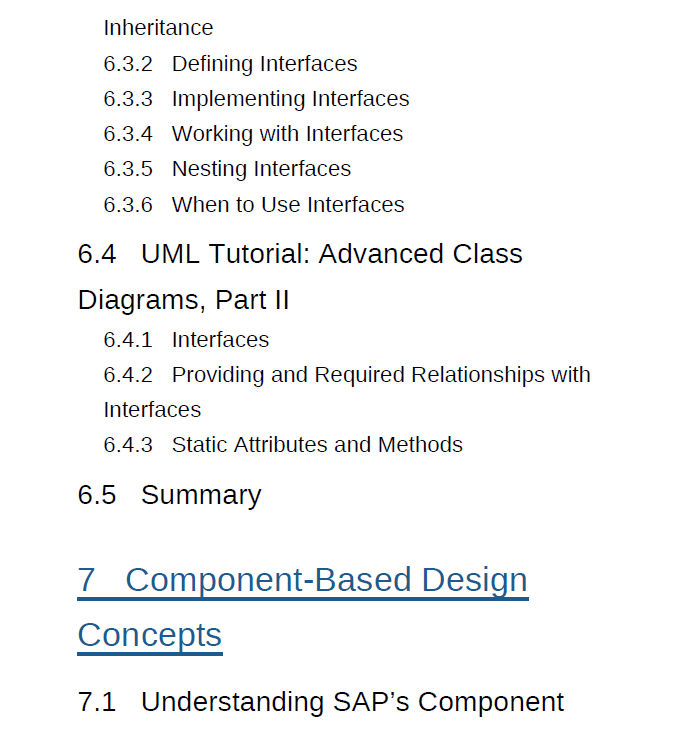Open UML Tutorial: Advanced Class heading
Viewport: 691px width, 746px height.
pos(331,254)
